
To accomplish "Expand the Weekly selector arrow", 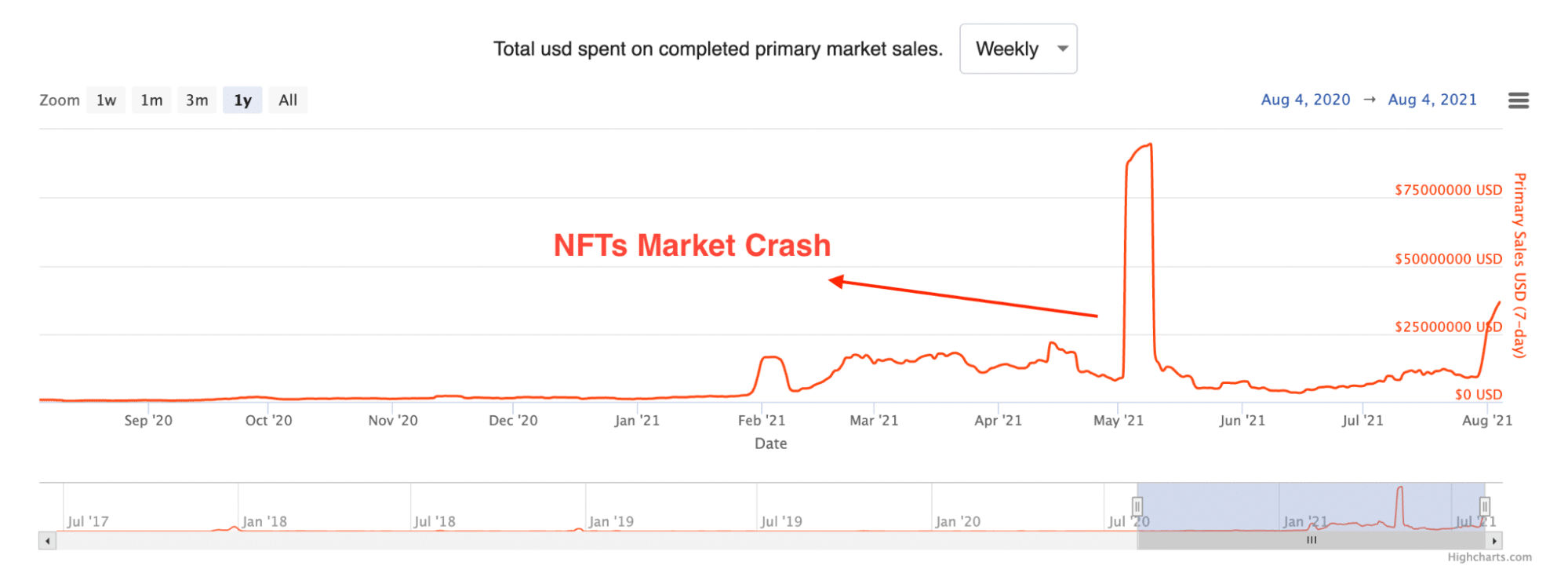I will point(1063,49).
